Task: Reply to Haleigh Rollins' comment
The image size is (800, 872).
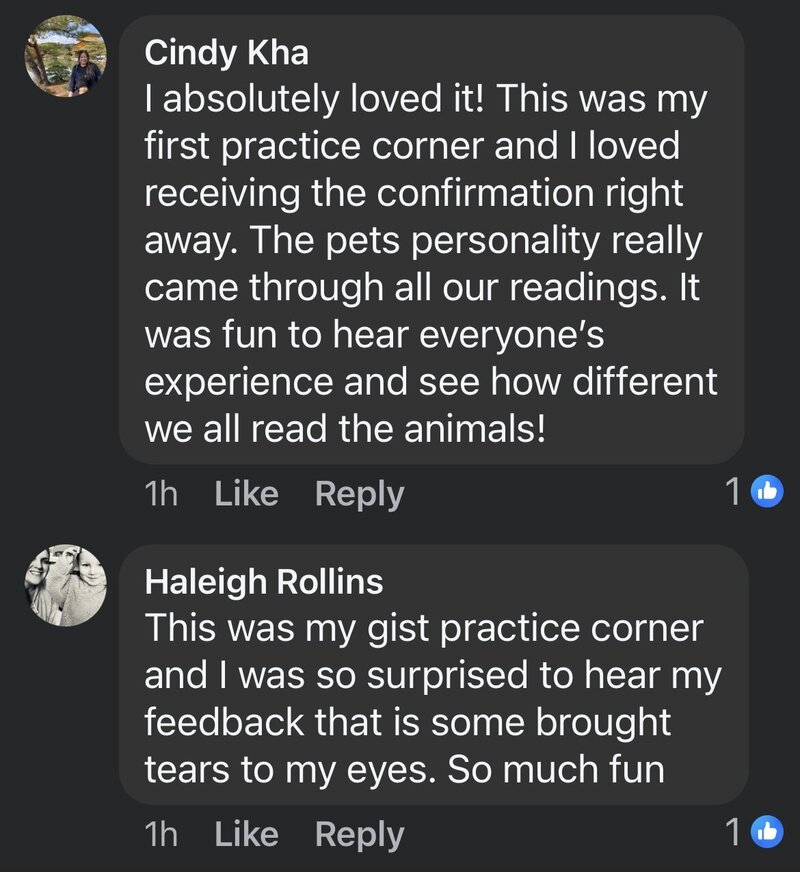Action: pos(359,834)
